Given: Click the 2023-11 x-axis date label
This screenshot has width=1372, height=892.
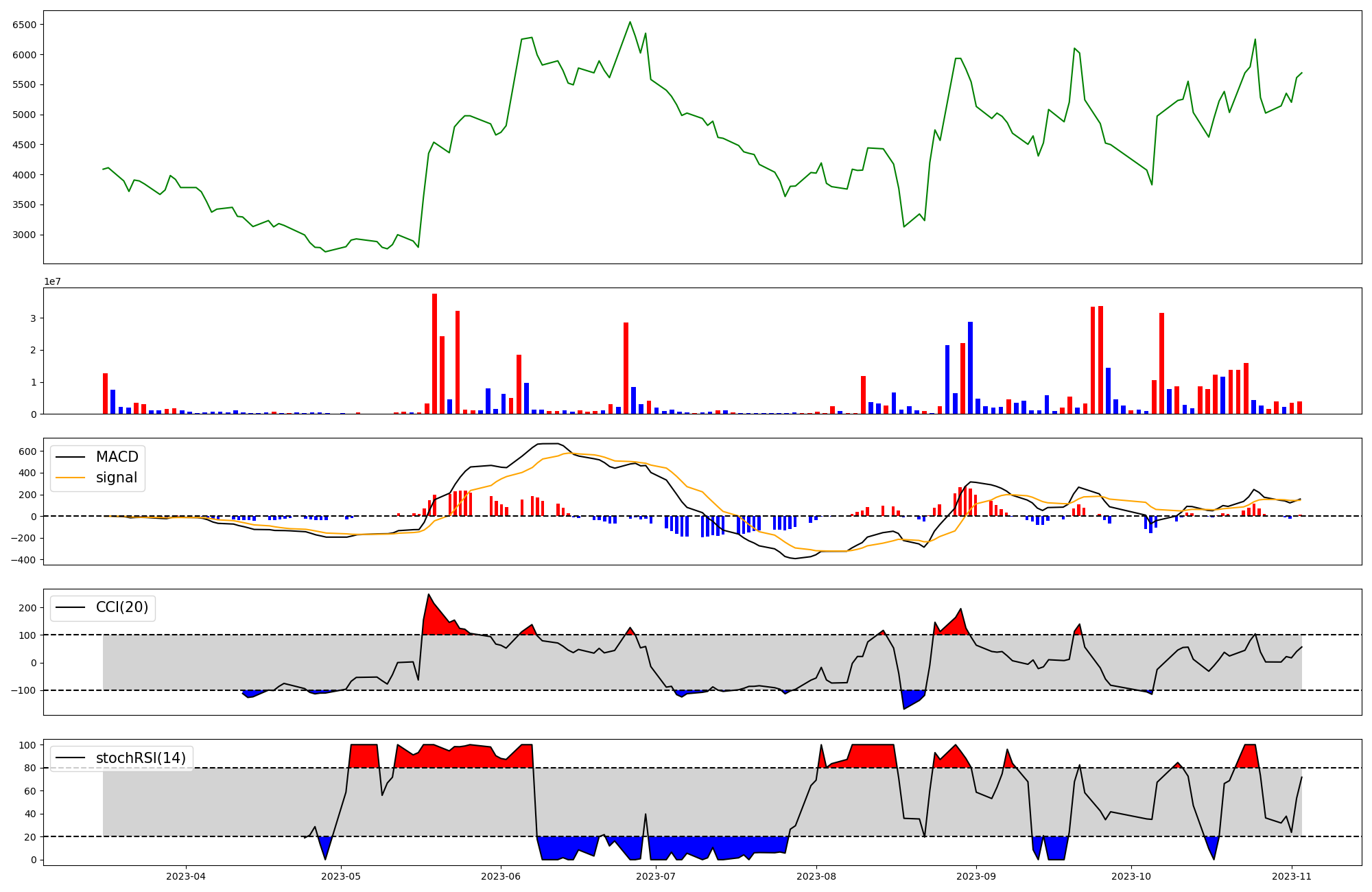Looking at the screenshot, I should (1292, 876).
